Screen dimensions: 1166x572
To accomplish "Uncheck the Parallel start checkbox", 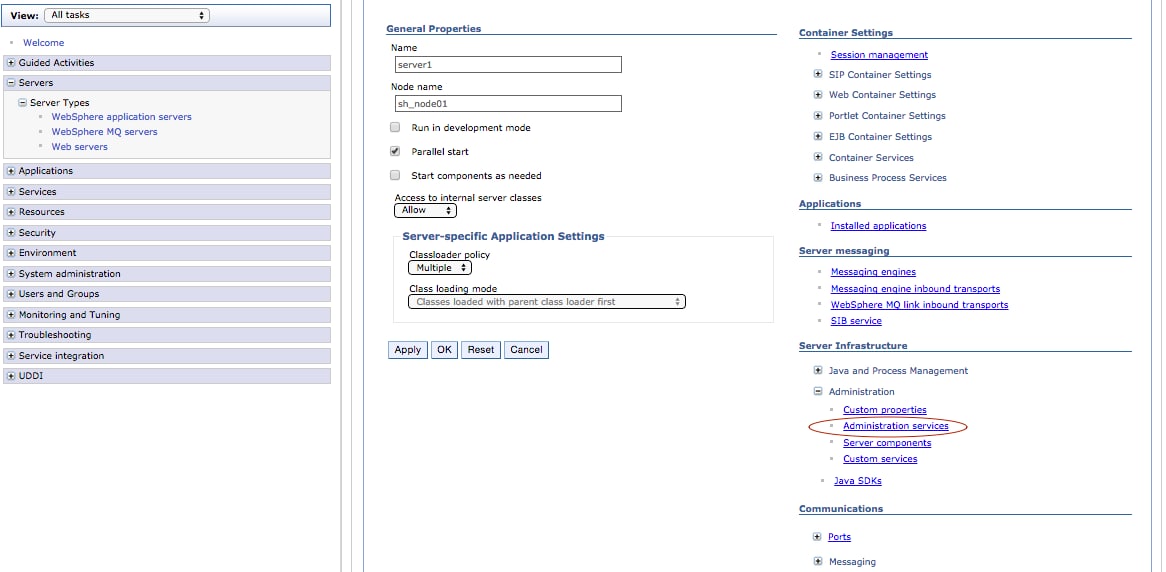I will click(x=395, y=152).
